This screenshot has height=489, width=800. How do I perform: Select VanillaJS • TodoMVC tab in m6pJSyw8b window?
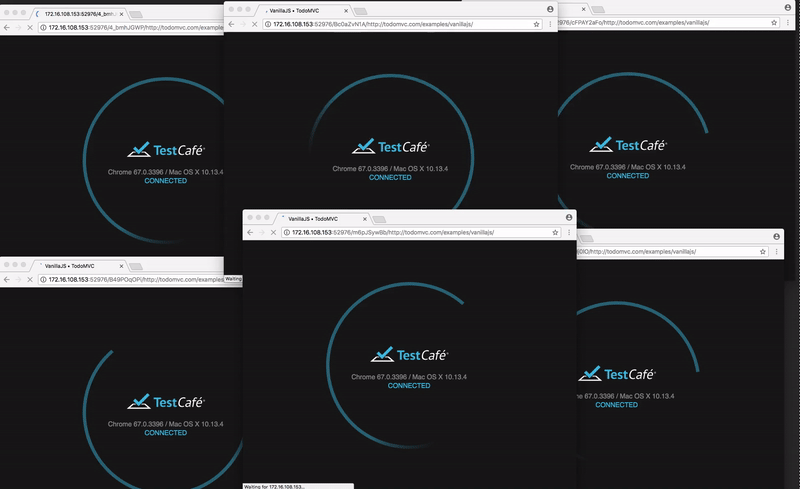[323, 218]
